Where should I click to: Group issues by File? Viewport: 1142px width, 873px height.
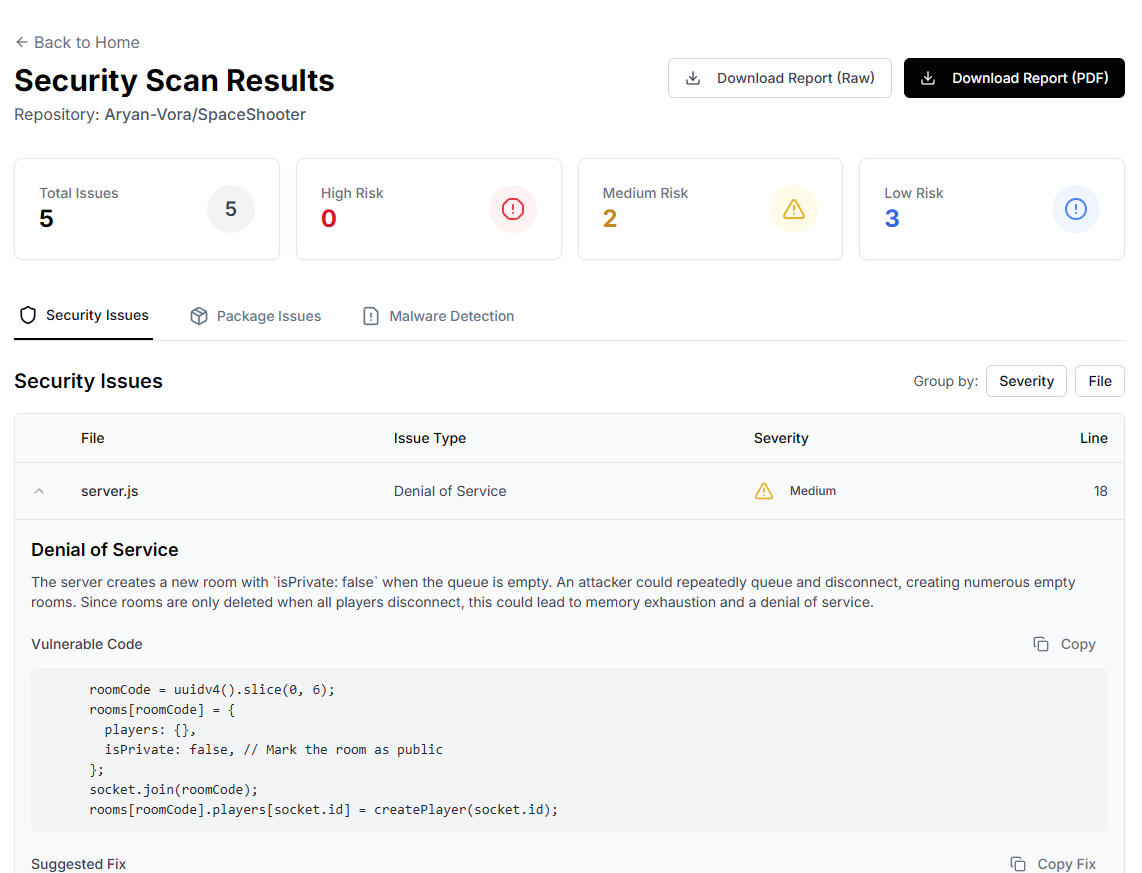coord(1100,381)
